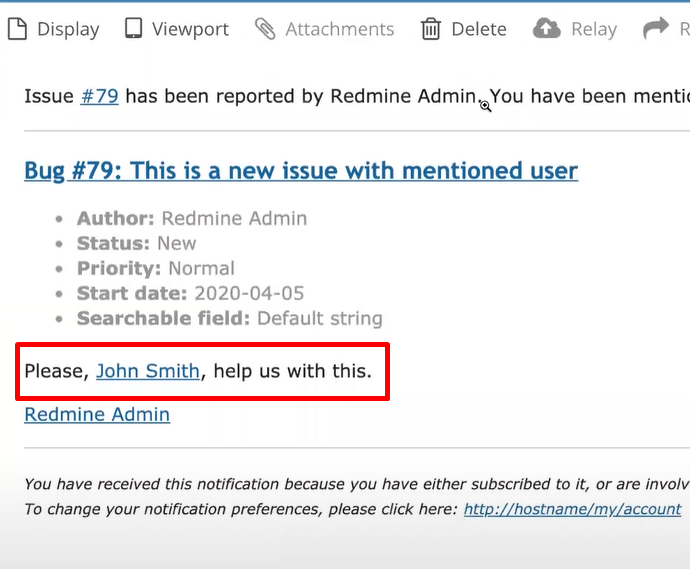The image size is (690, 569).
Task: Open the Bug #79 issue title link
Action: tap(300, 171)
